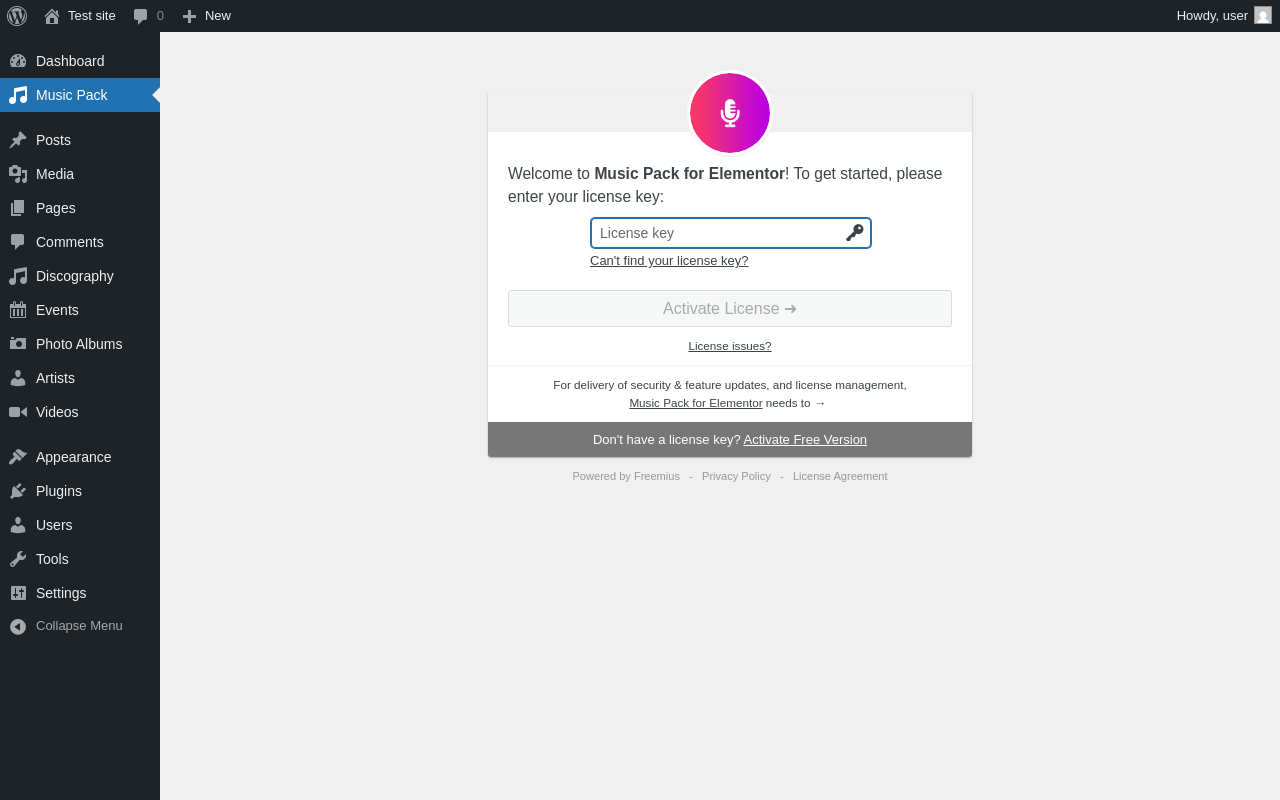The image size is (1280, 800).
Task: Click the Events calendar icon
Action: [18, 310]
